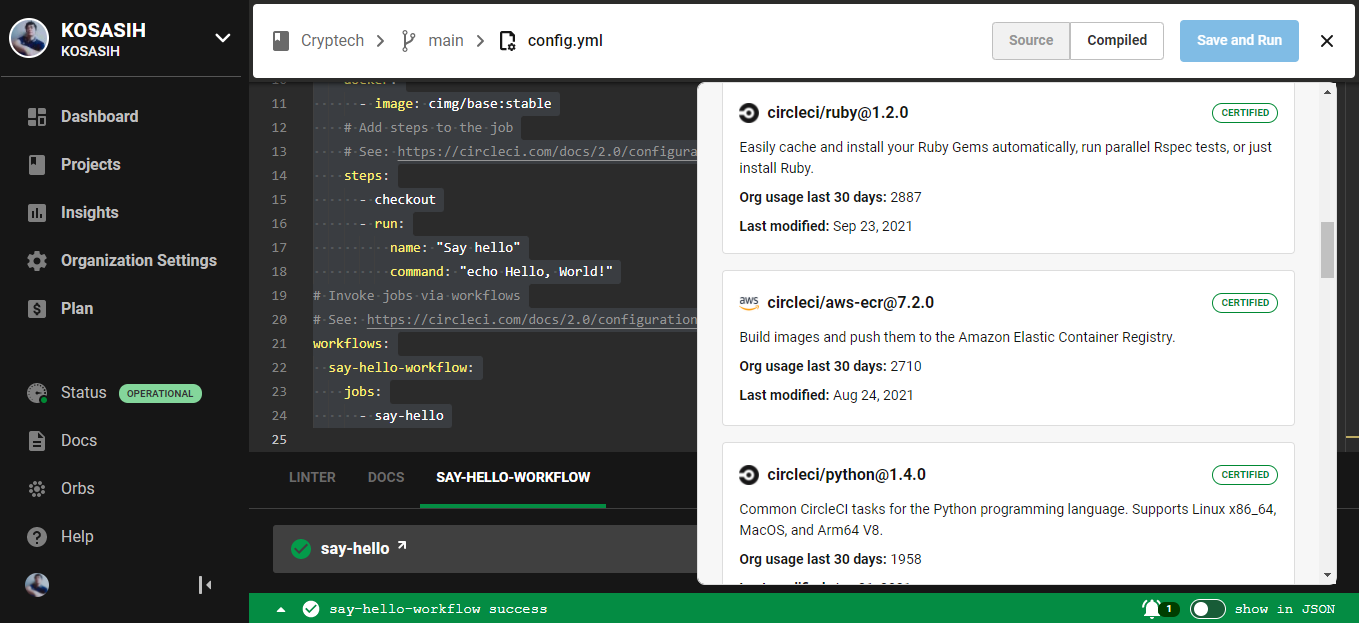1359x623 pixels.
Task: Click the orb panel scrollbar thumb
Action: click(1328, 250)
